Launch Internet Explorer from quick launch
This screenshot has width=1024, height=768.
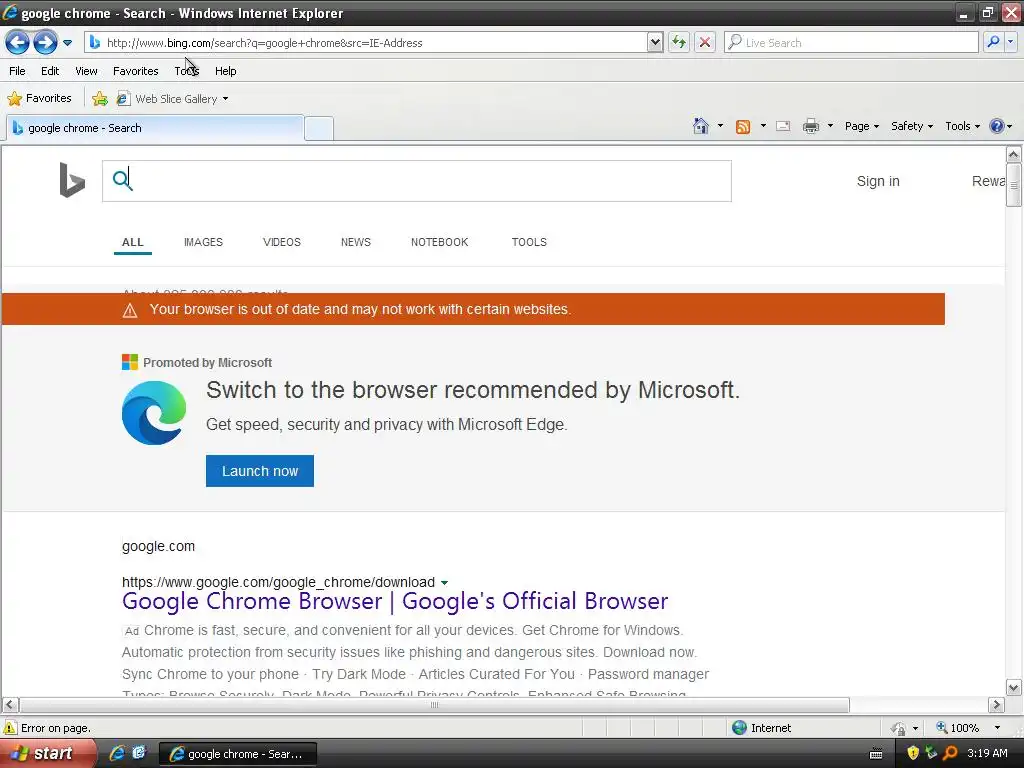[x=117, y=754]
